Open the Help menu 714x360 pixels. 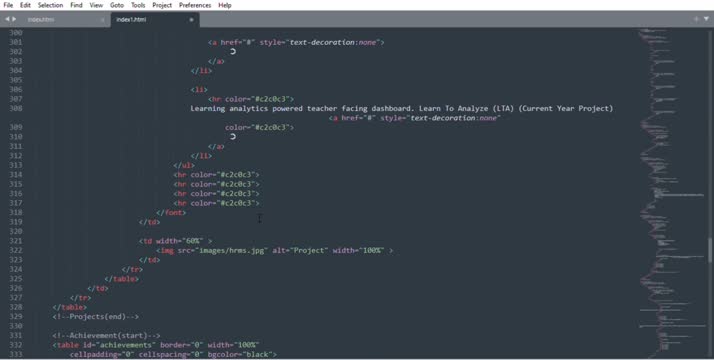click(224, 5)
